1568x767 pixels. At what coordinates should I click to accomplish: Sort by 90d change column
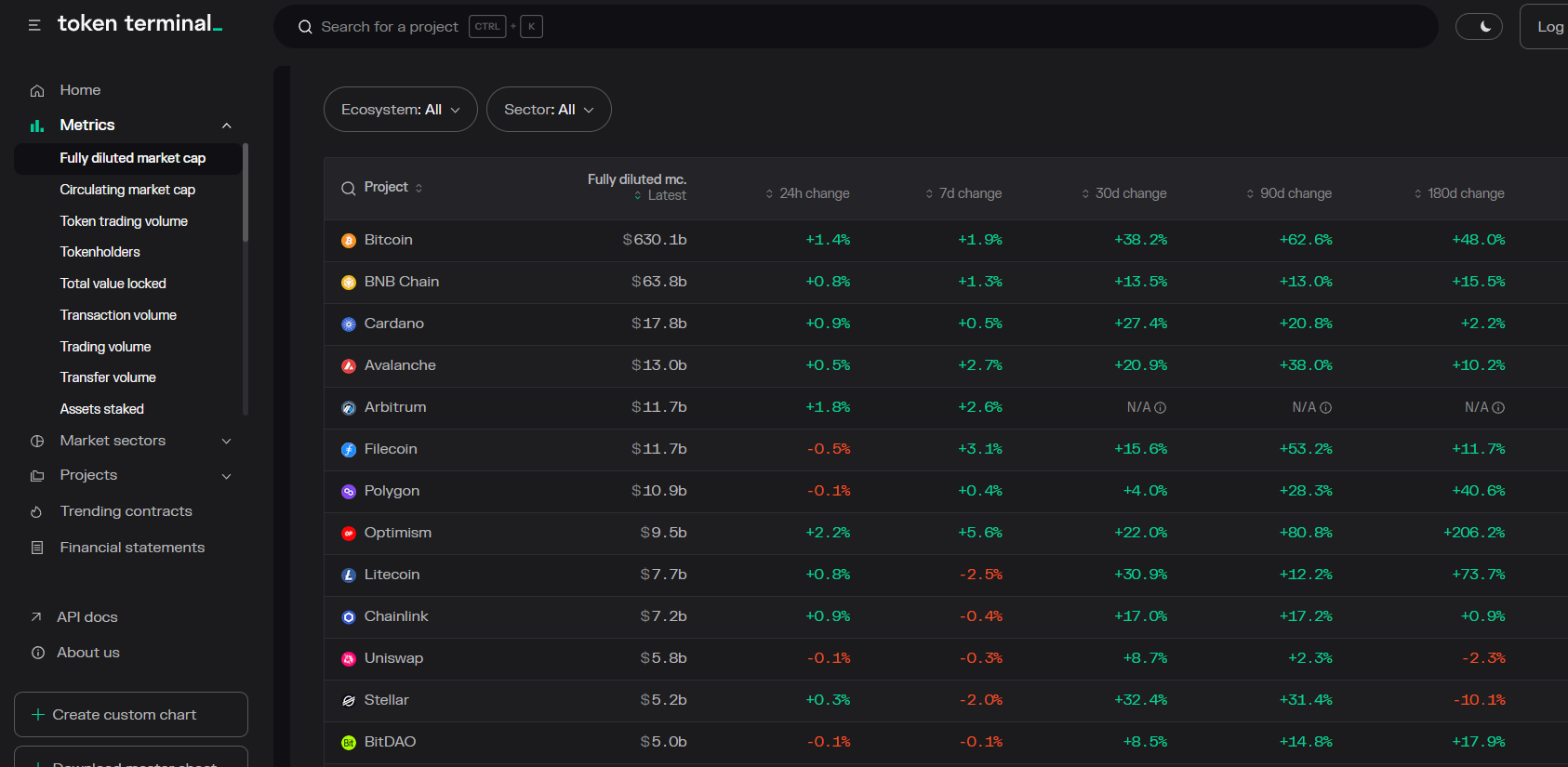point(1289,193)
